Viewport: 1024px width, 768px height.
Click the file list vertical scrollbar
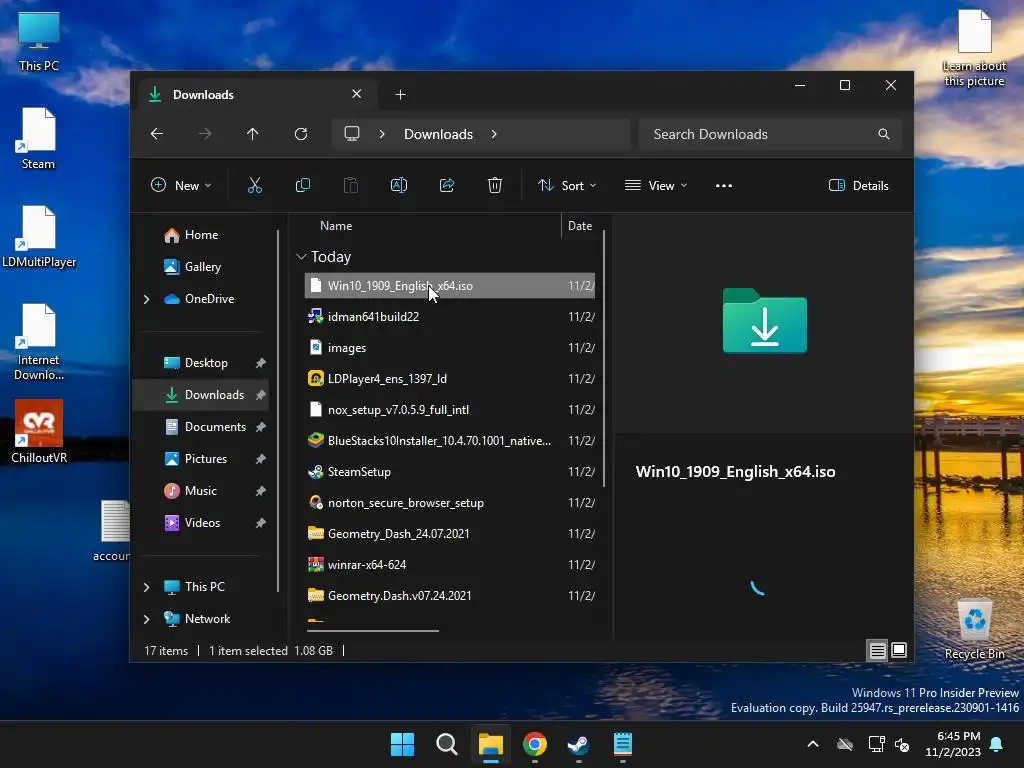coord(604,358)
